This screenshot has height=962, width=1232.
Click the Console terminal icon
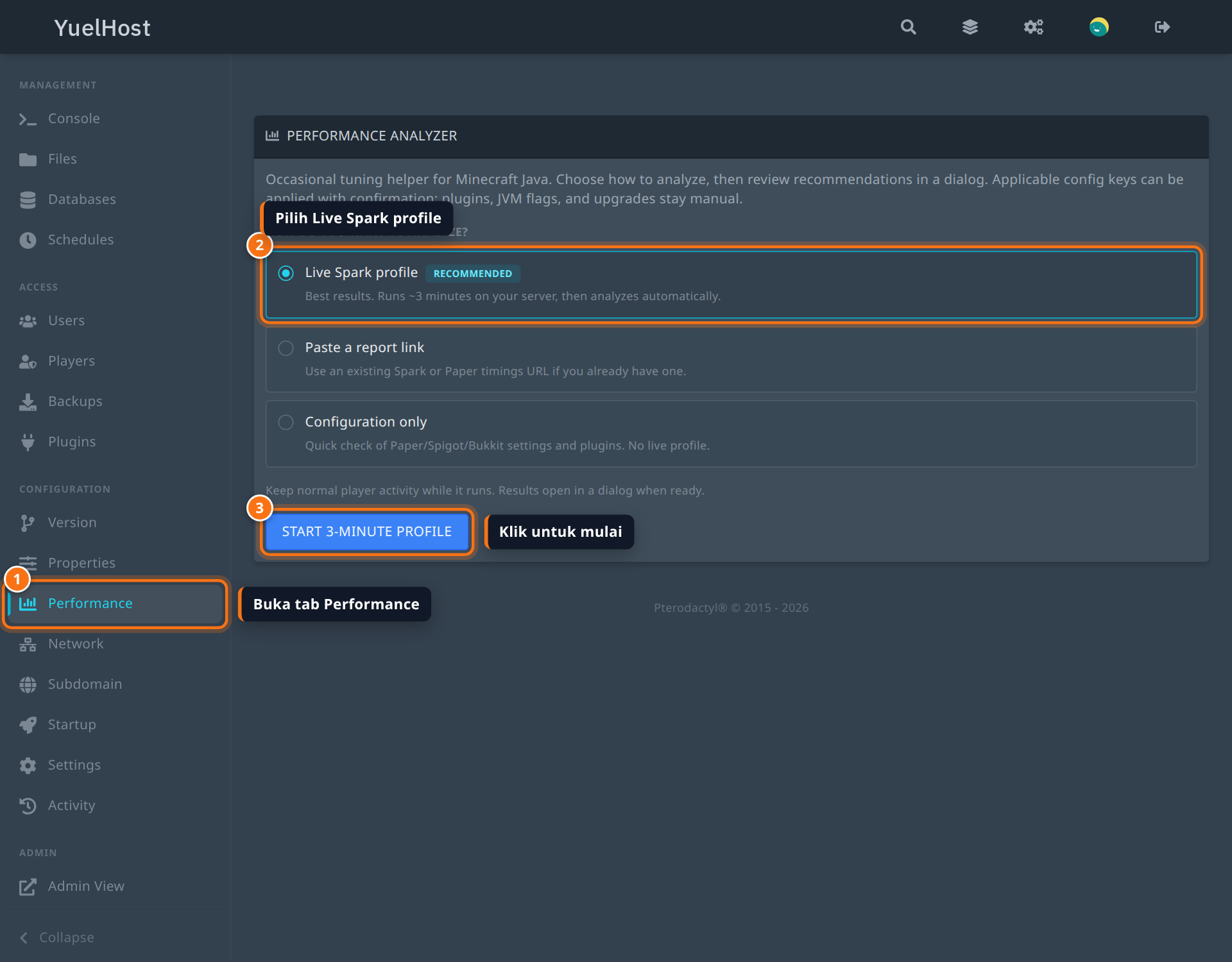pos(28,119)
